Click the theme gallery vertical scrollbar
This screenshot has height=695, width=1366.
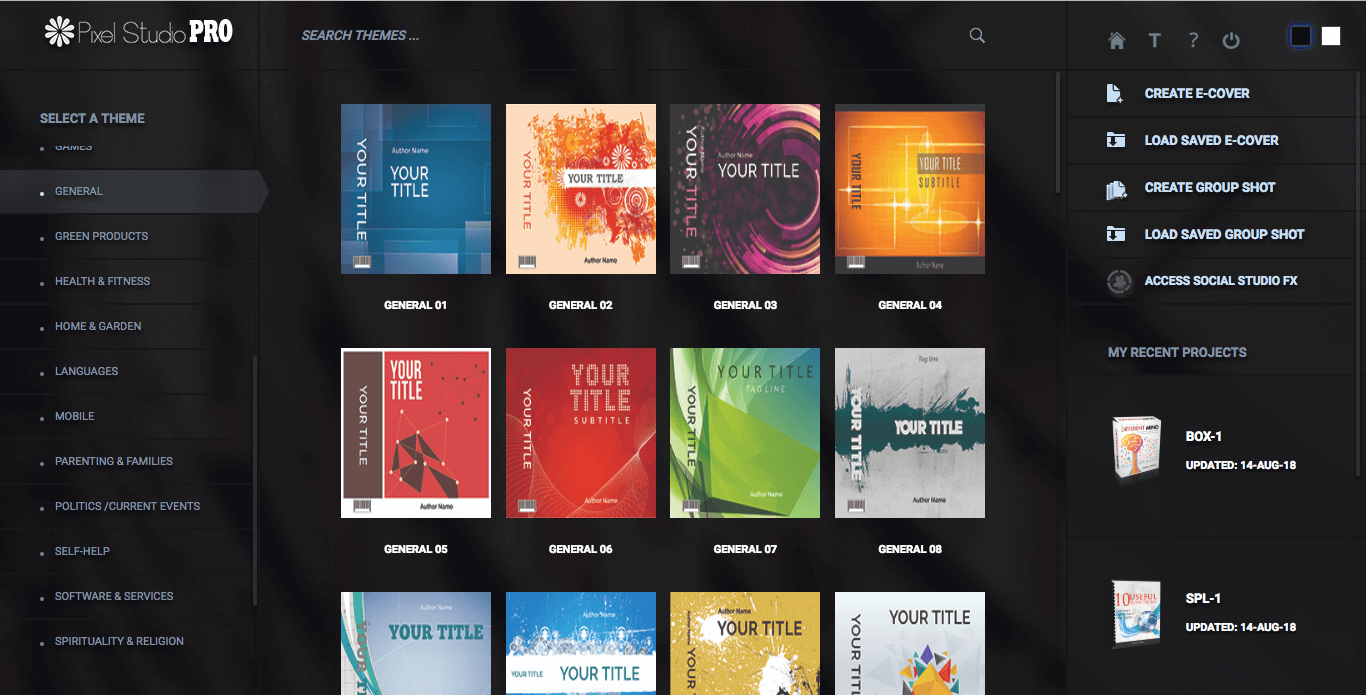1058,132
